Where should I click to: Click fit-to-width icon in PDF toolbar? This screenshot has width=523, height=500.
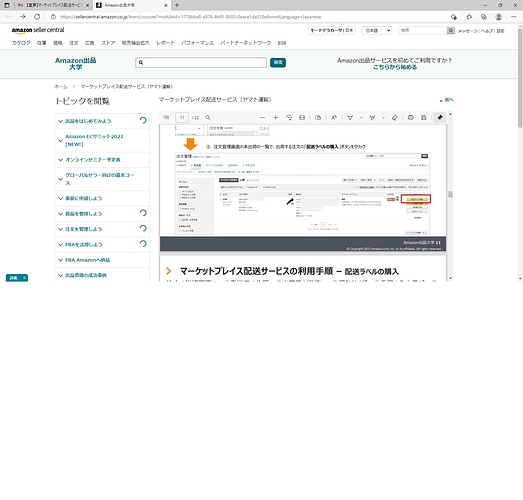(x=302, y=118)
